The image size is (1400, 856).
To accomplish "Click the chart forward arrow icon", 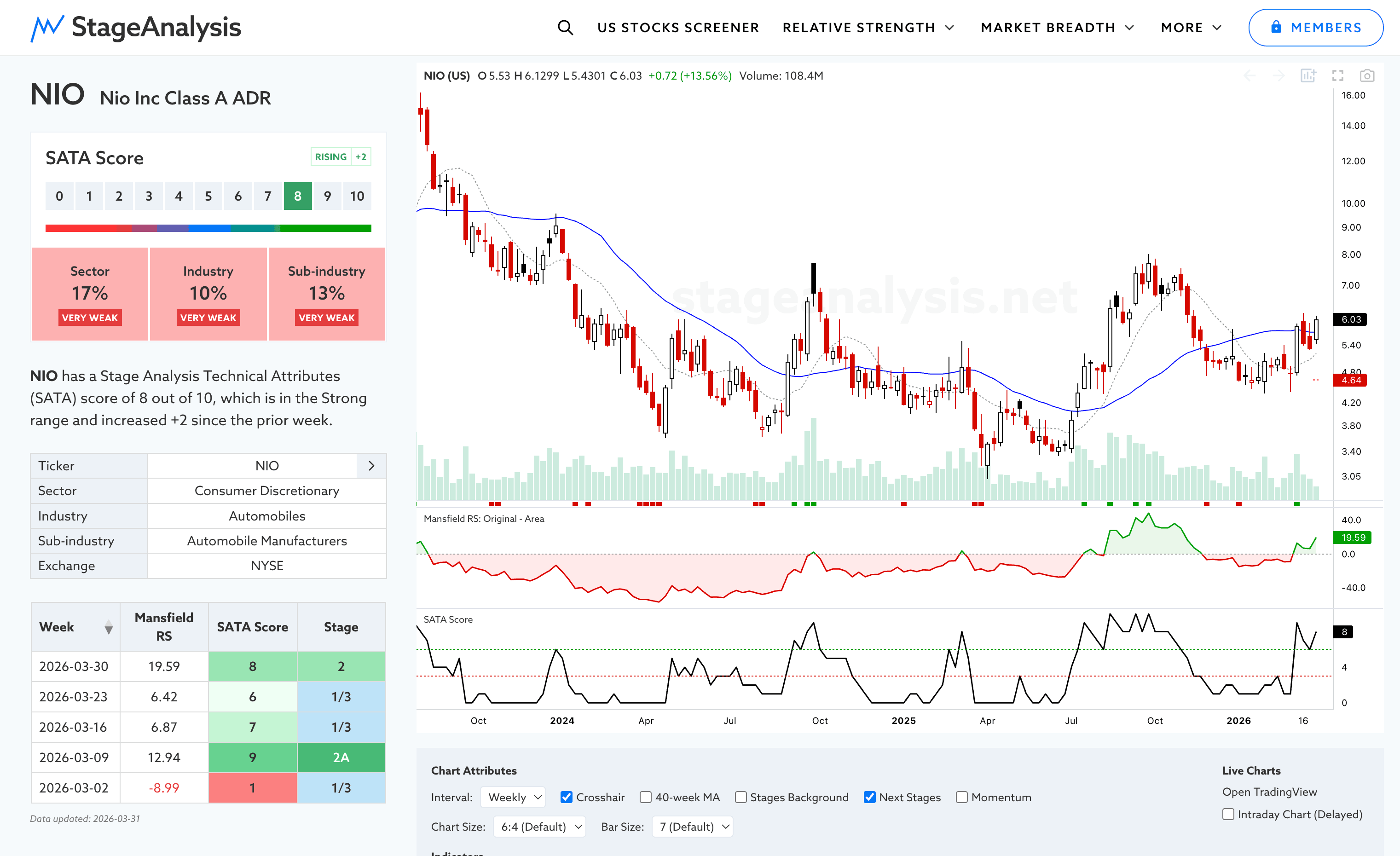I will click(x=1279, y=75).
